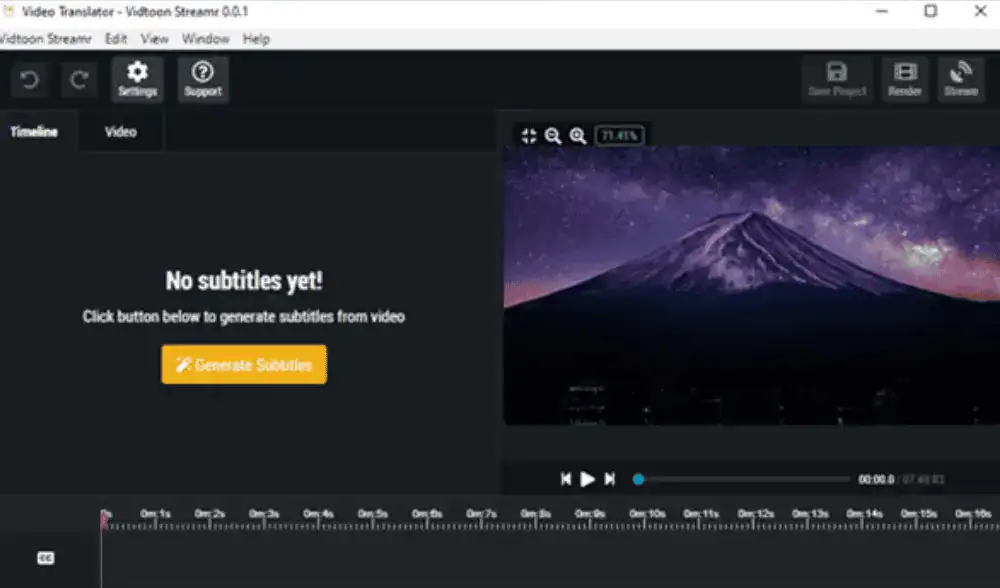Switch to the Video tab
The width and height of the screenshot is (1000, 588).
[120, 132]
